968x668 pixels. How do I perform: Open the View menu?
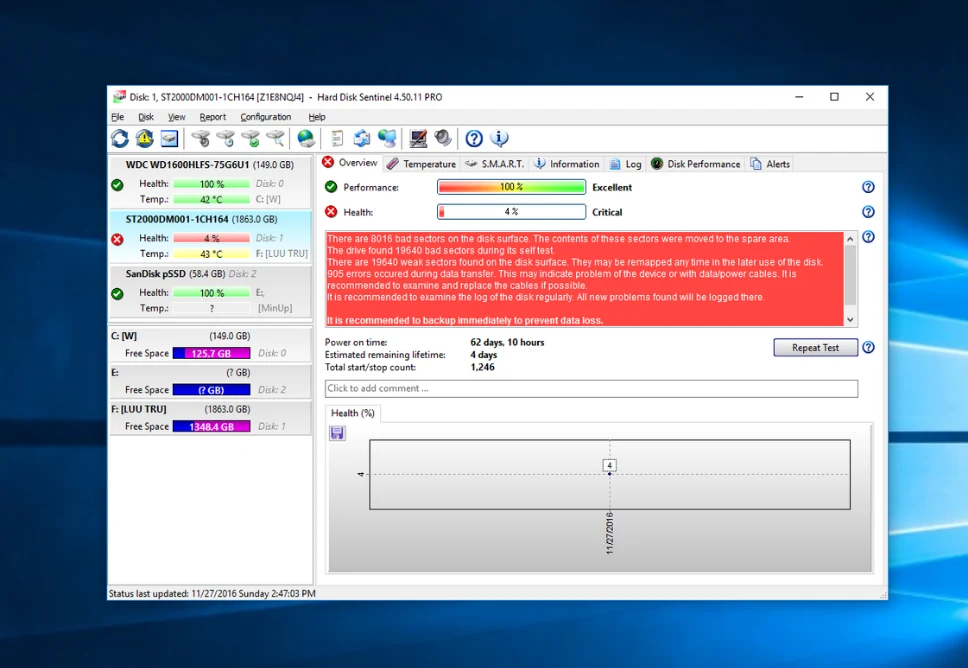(177, 117)
